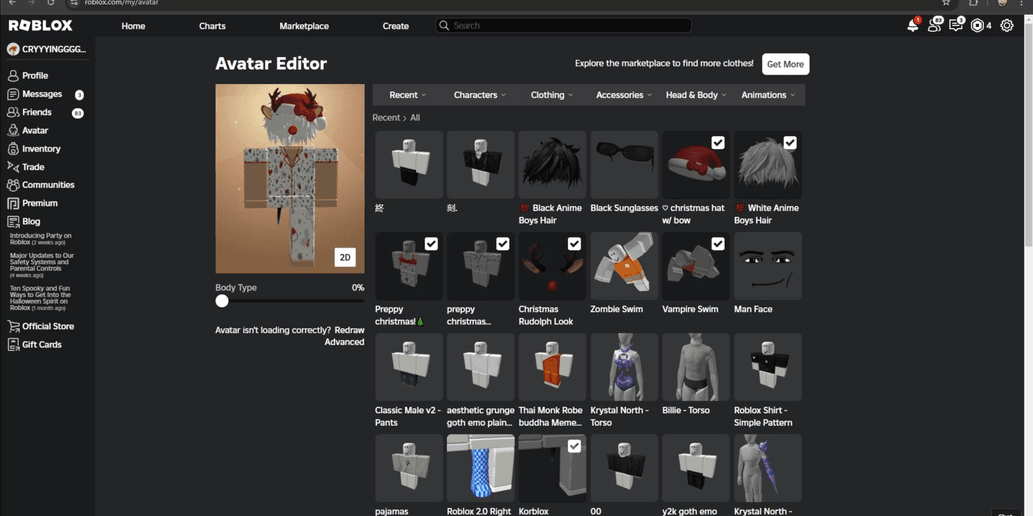This screenshot has width=1033, height=516.
Task: Toggle the 2D avatar view
Action: pyautogui.click(x=345, y=258)
